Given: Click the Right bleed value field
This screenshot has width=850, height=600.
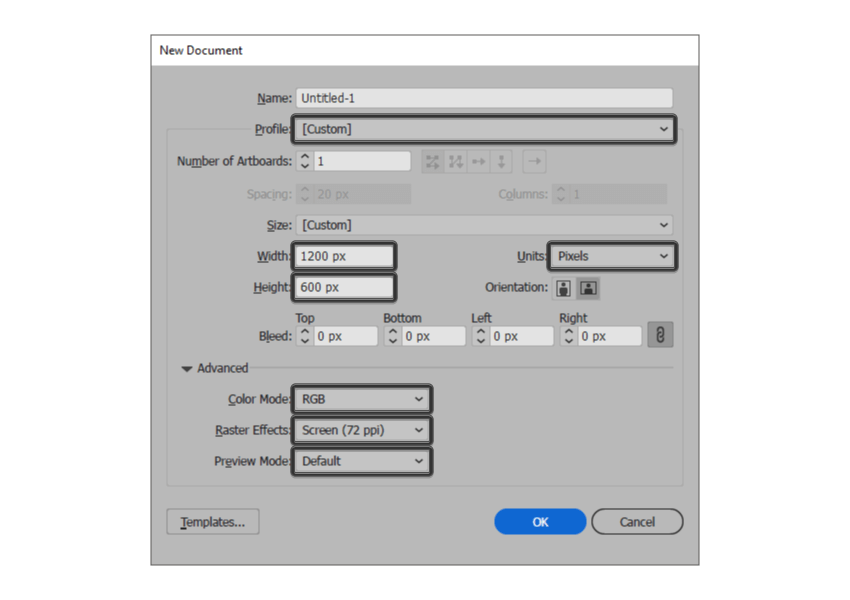Looking at the screenshot, I should click(609, 336).
